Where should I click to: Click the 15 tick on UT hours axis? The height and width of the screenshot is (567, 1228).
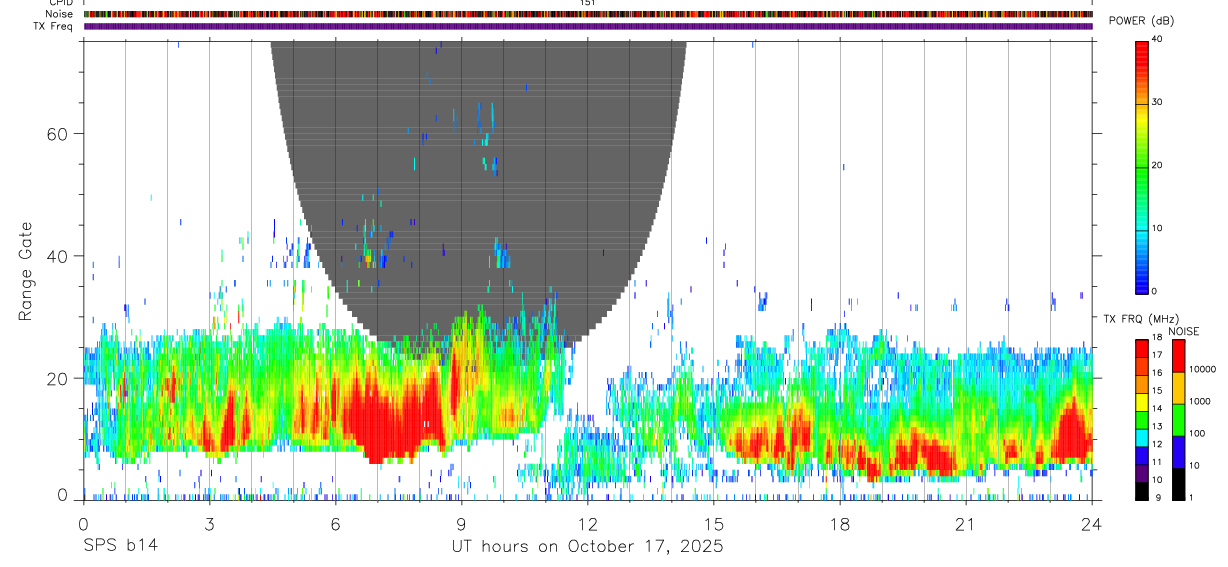click(x=713, y=523)
